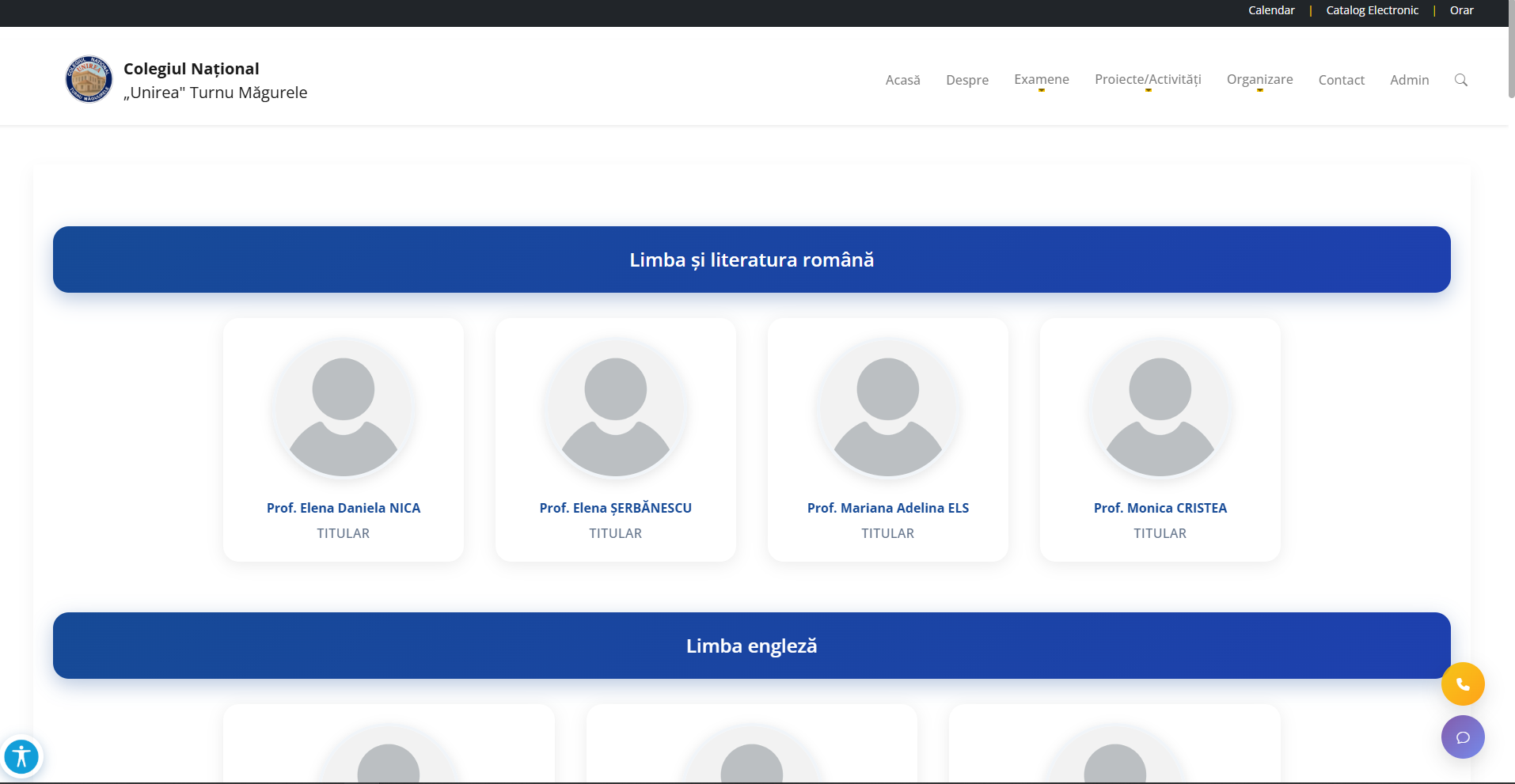Open the Orar link in top bar
Viewport: 1515px width, 784px height.
coord(1462,10)
